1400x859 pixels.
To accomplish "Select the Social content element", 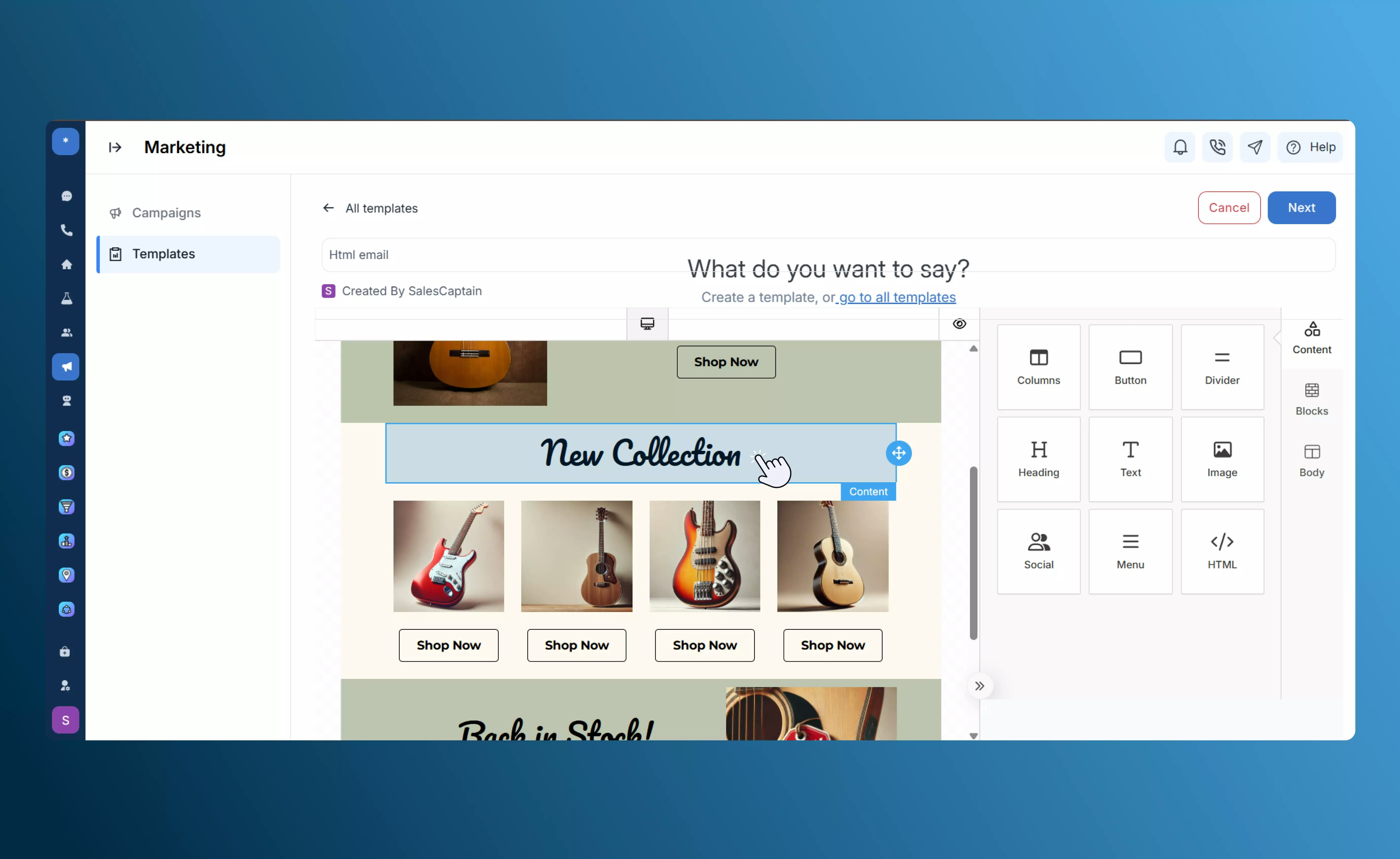I will pos(1038,551).
